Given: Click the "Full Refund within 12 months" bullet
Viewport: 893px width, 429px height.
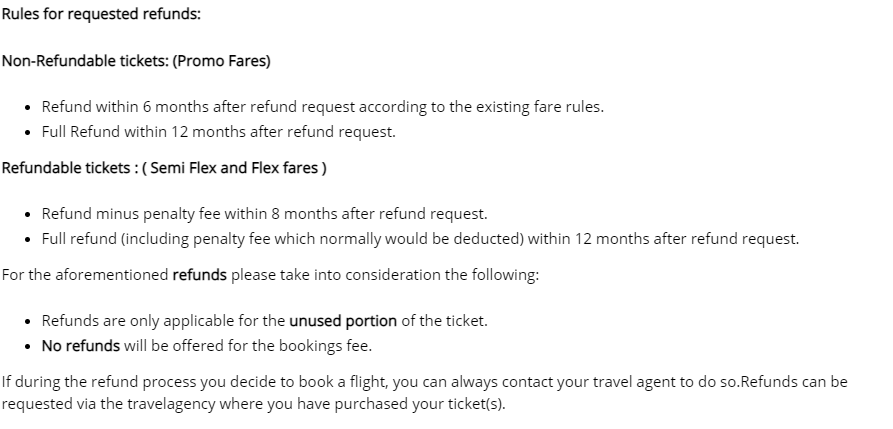Looking at the screenshot, I should click(146, 132).
